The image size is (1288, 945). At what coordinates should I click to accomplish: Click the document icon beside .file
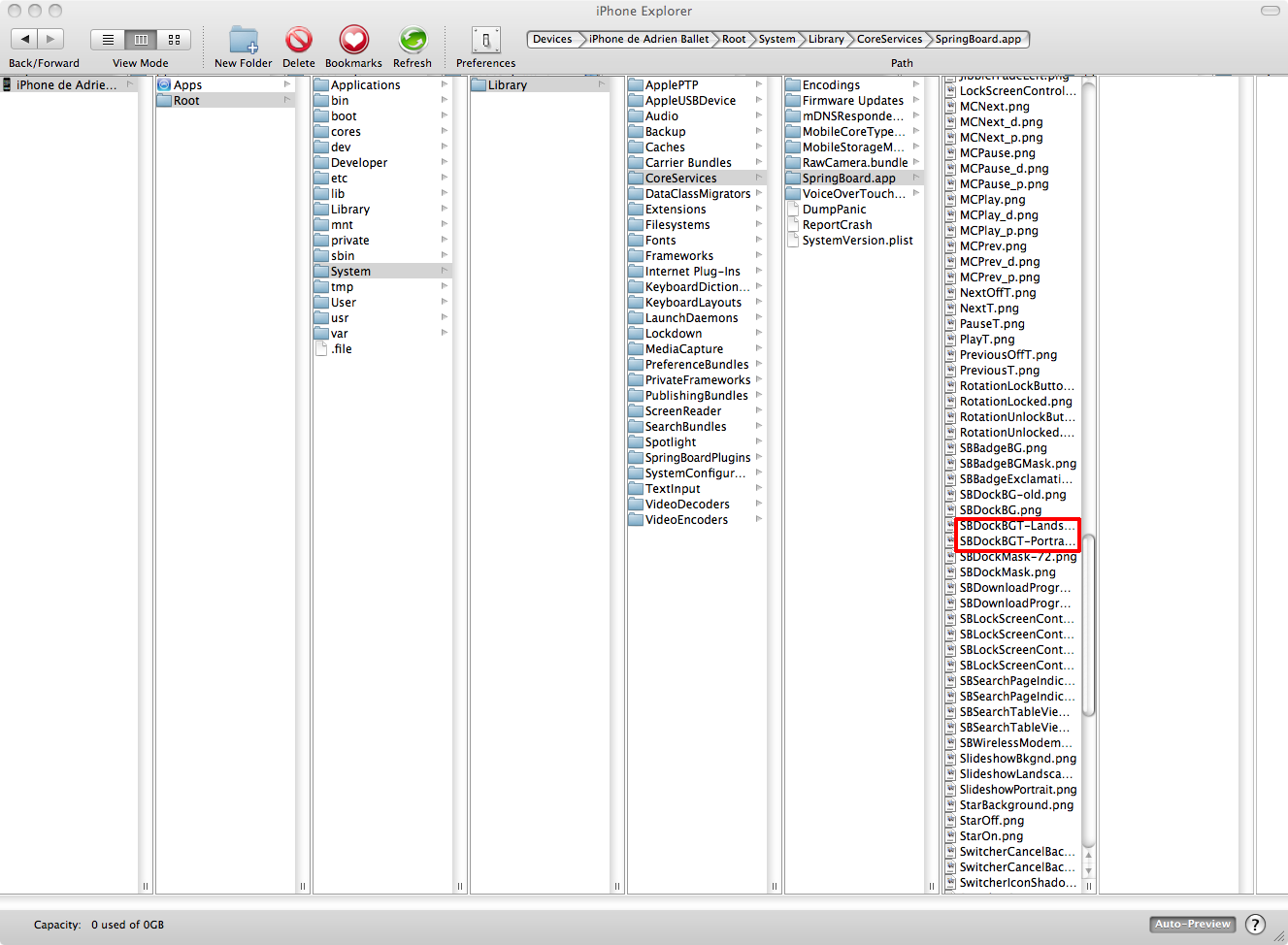coord(321,349)
